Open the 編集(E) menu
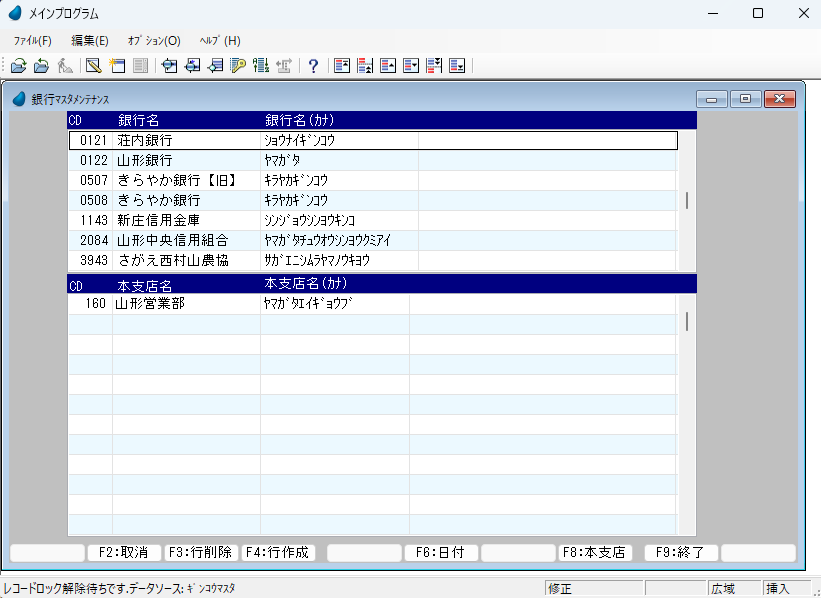 tap(90, 41)
